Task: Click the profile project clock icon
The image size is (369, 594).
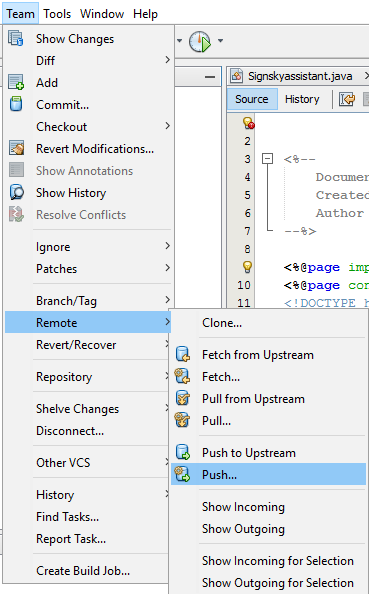Action: (x=200, y=41)
